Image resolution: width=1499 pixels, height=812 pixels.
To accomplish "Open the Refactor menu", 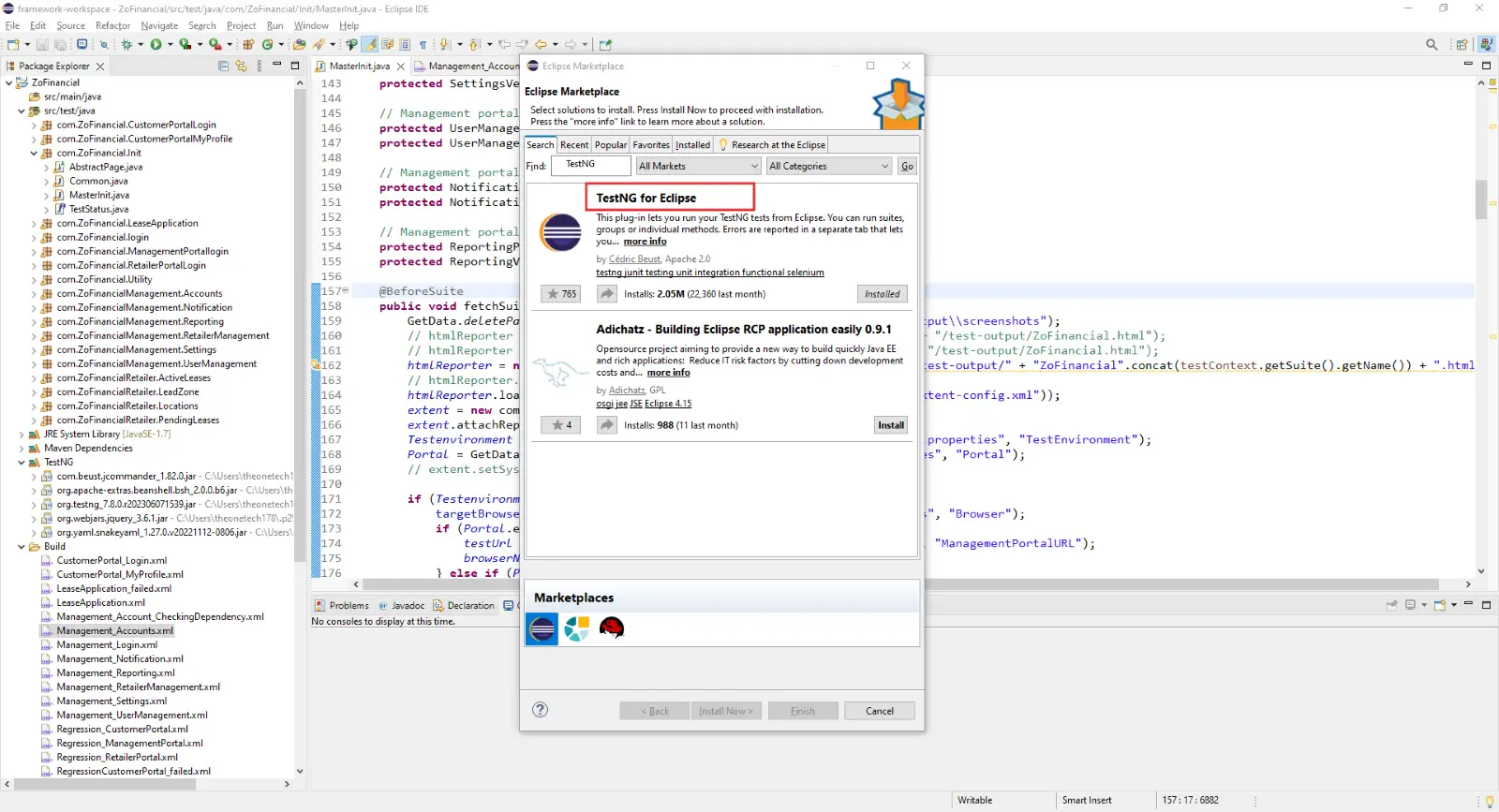I will pyautogui.click(x=112, y=25).
